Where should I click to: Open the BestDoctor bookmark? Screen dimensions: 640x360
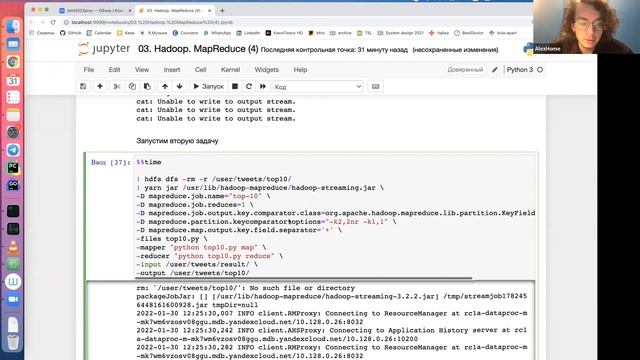coord(469,33)
